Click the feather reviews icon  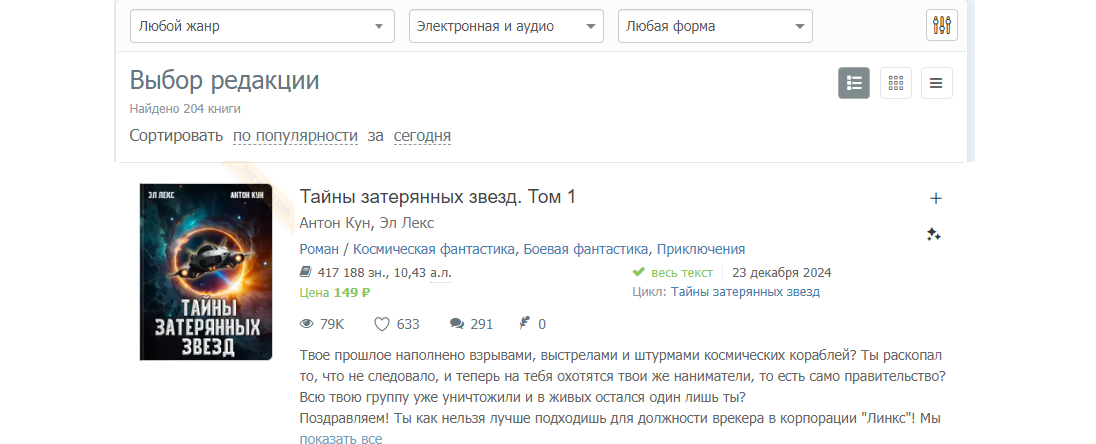point(523,323)
